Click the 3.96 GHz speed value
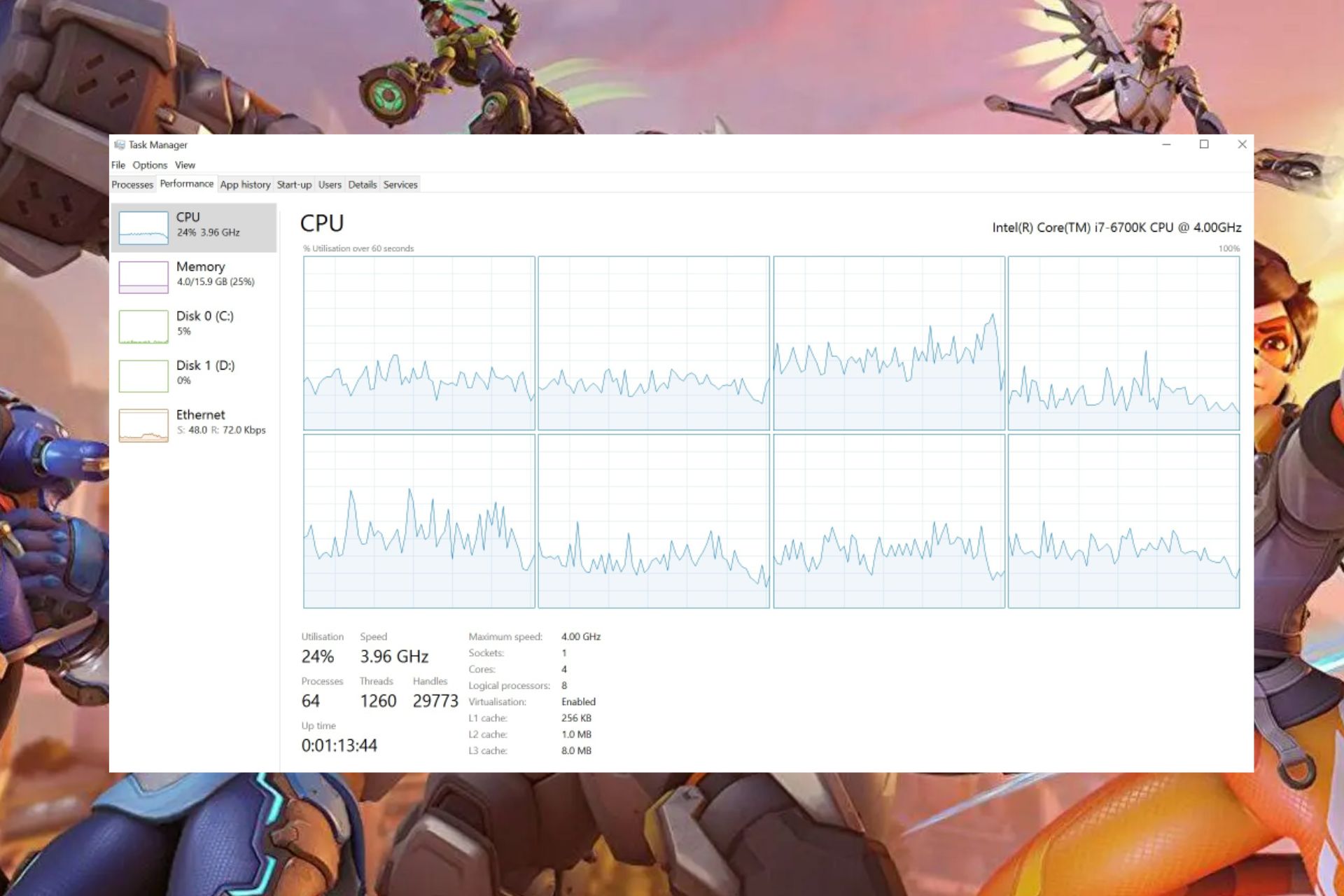 click(x=394, y=657)
